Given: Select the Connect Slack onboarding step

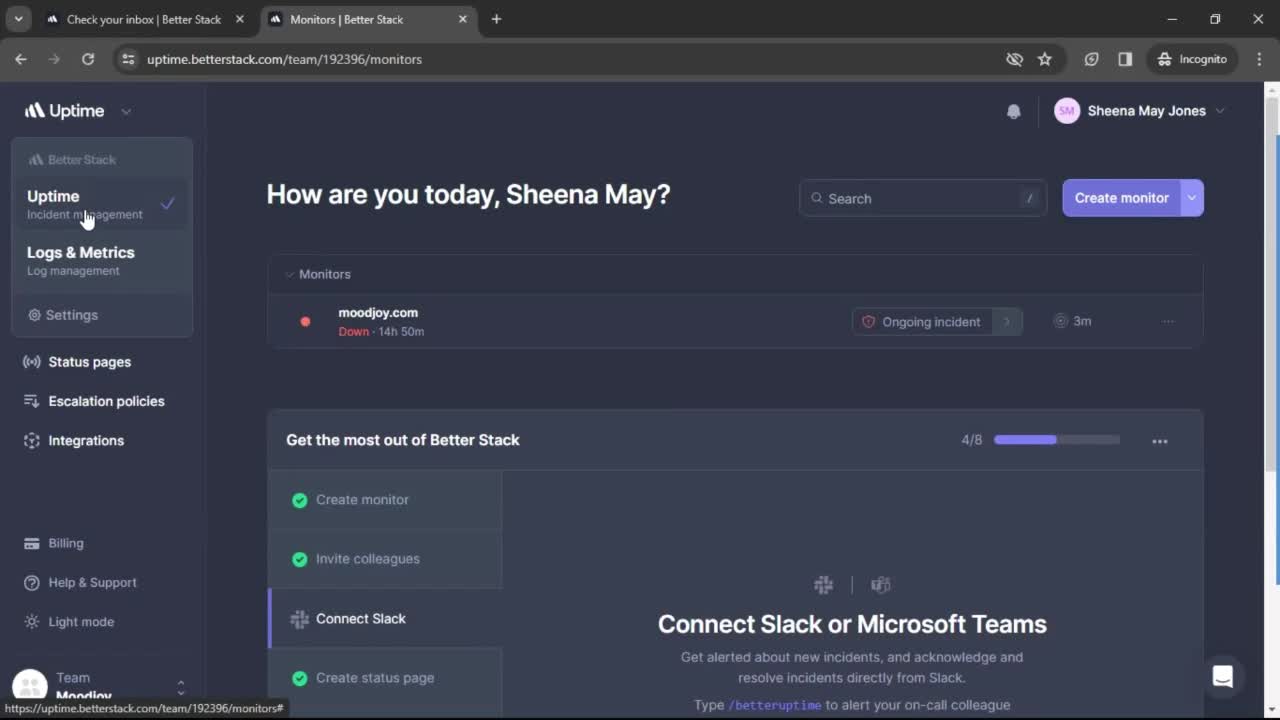Looking at the screenshot, I should click(x=385, y=618).
